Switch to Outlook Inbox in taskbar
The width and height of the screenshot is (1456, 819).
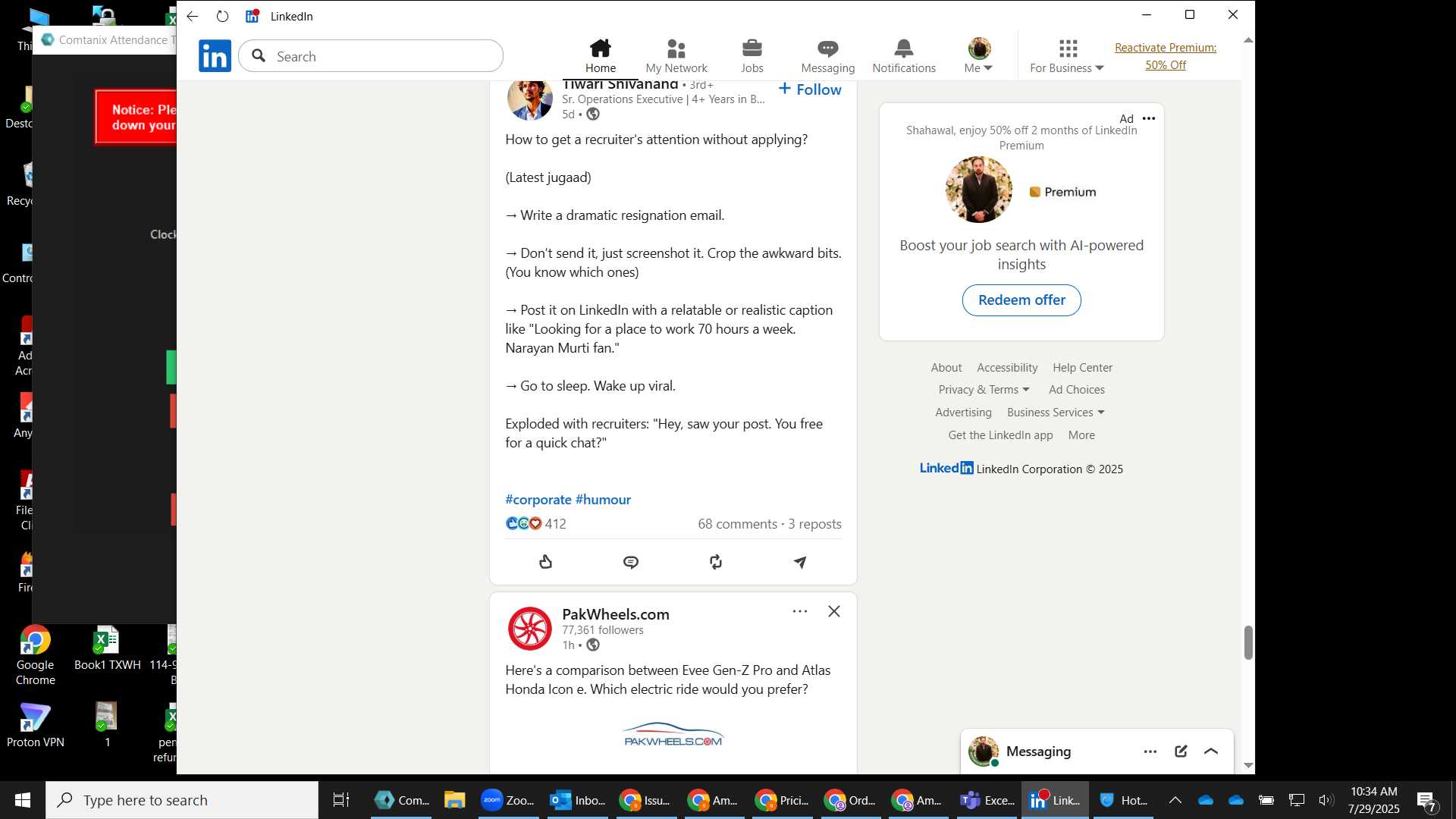(x=578, y=800)
